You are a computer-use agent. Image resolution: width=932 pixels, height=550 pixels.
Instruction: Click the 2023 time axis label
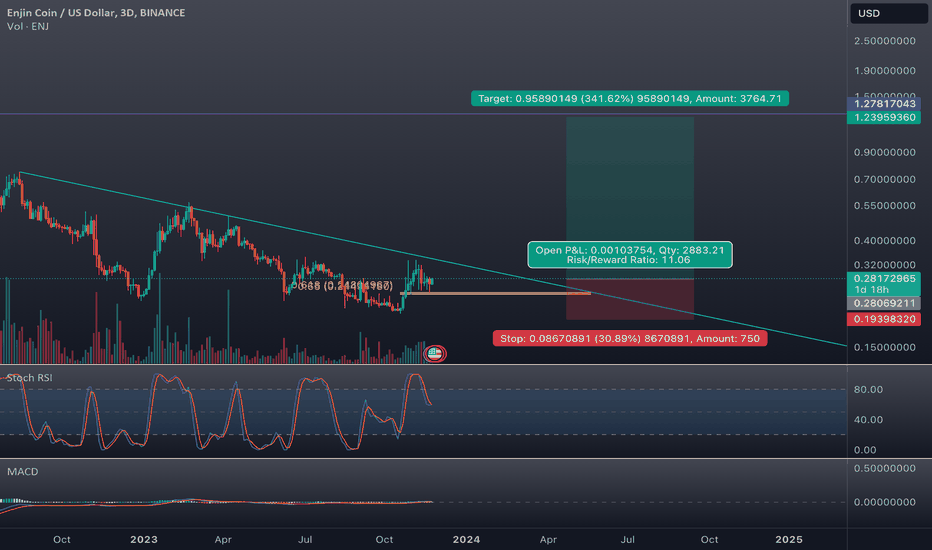click(x=144, y=539)
